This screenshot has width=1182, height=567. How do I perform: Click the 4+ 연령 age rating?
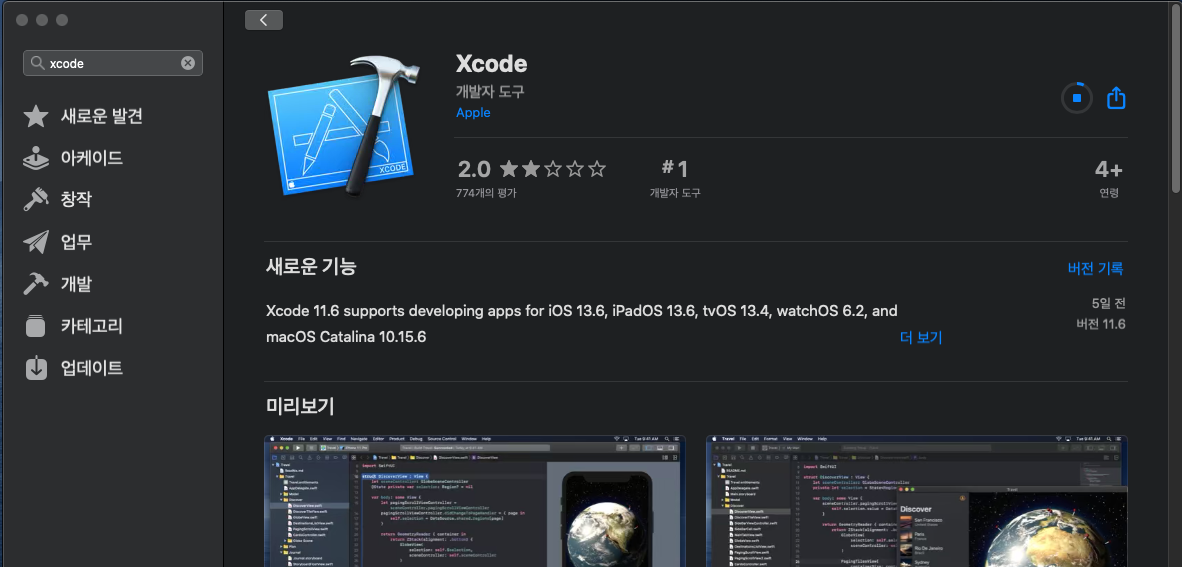tap(1109, 178)
